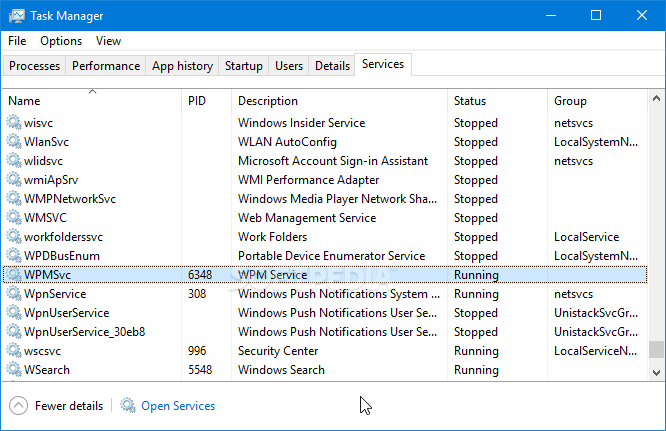Click the gear icon beside WpnUserService
This screenshot has width=666, height=431.
coord(14,313)
